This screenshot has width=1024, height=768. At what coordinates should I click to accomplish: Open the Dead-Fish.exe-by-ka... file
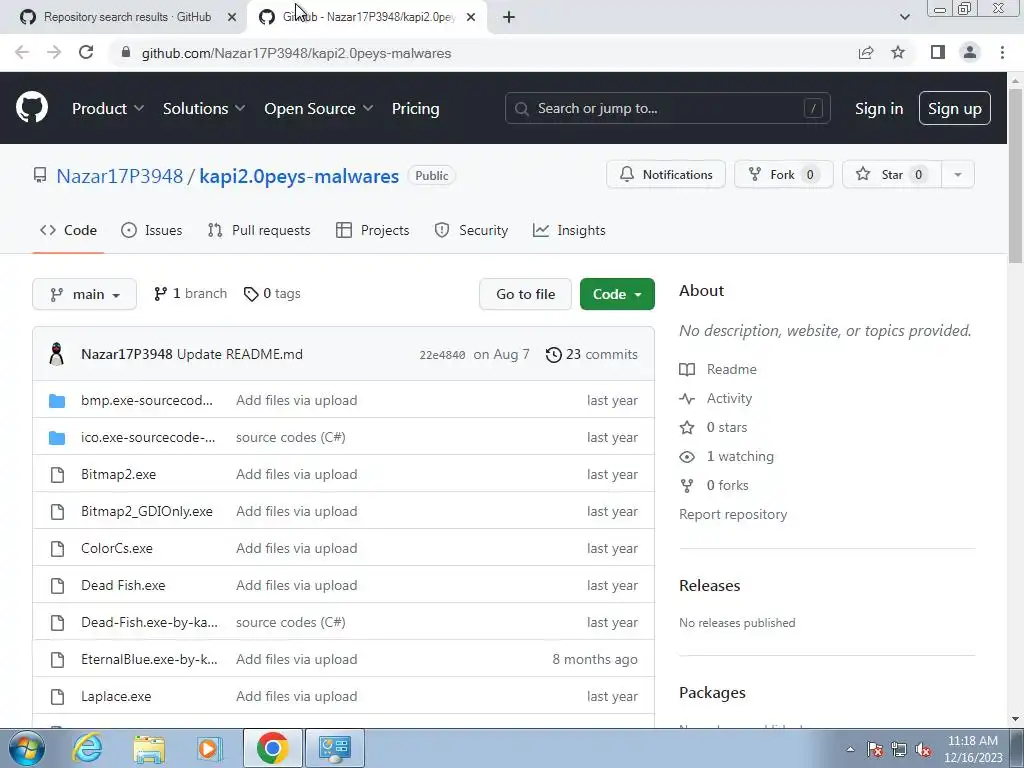click(x=150, y=622)
